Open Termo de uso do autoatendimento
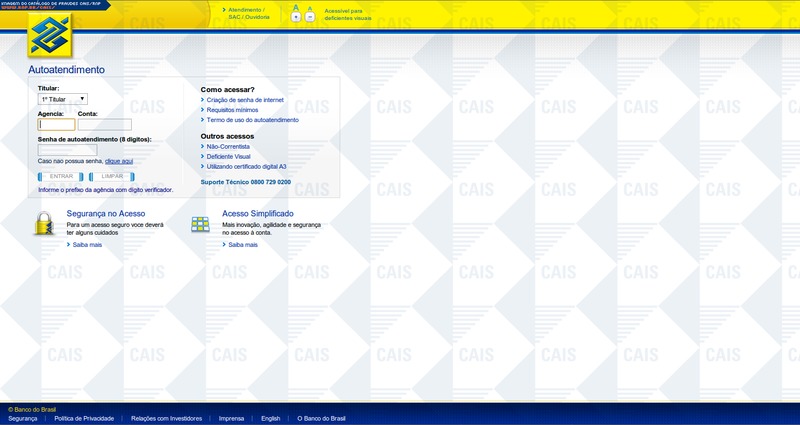 coord(252,120)
